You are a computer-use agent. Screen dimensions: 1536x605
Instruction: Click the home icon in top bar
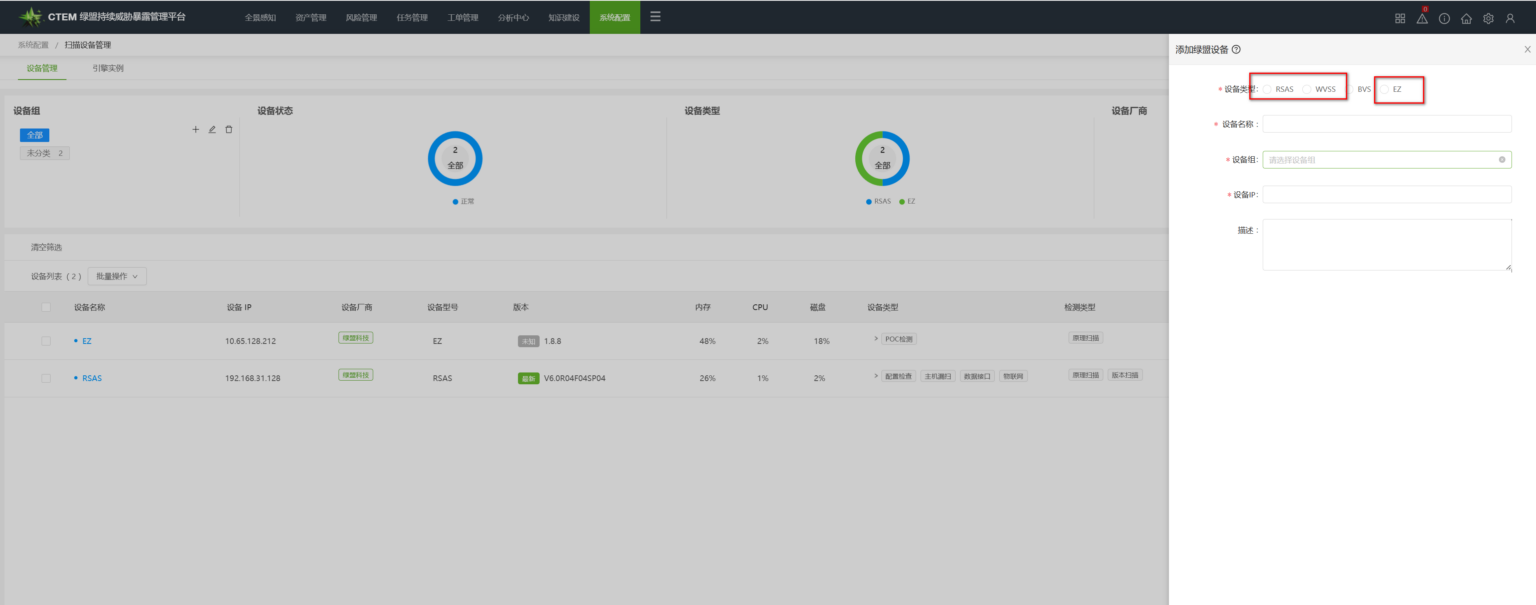coord(1466,18)
